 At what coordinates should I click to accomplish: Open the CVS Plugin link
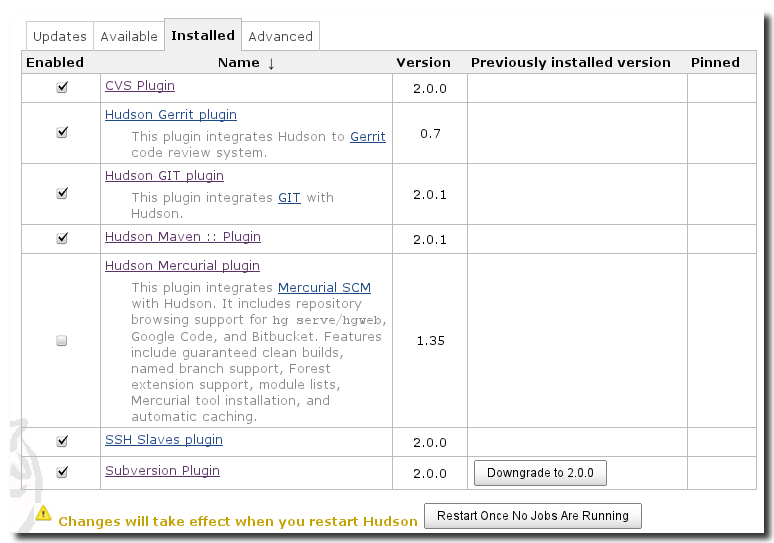pos(139,86)
